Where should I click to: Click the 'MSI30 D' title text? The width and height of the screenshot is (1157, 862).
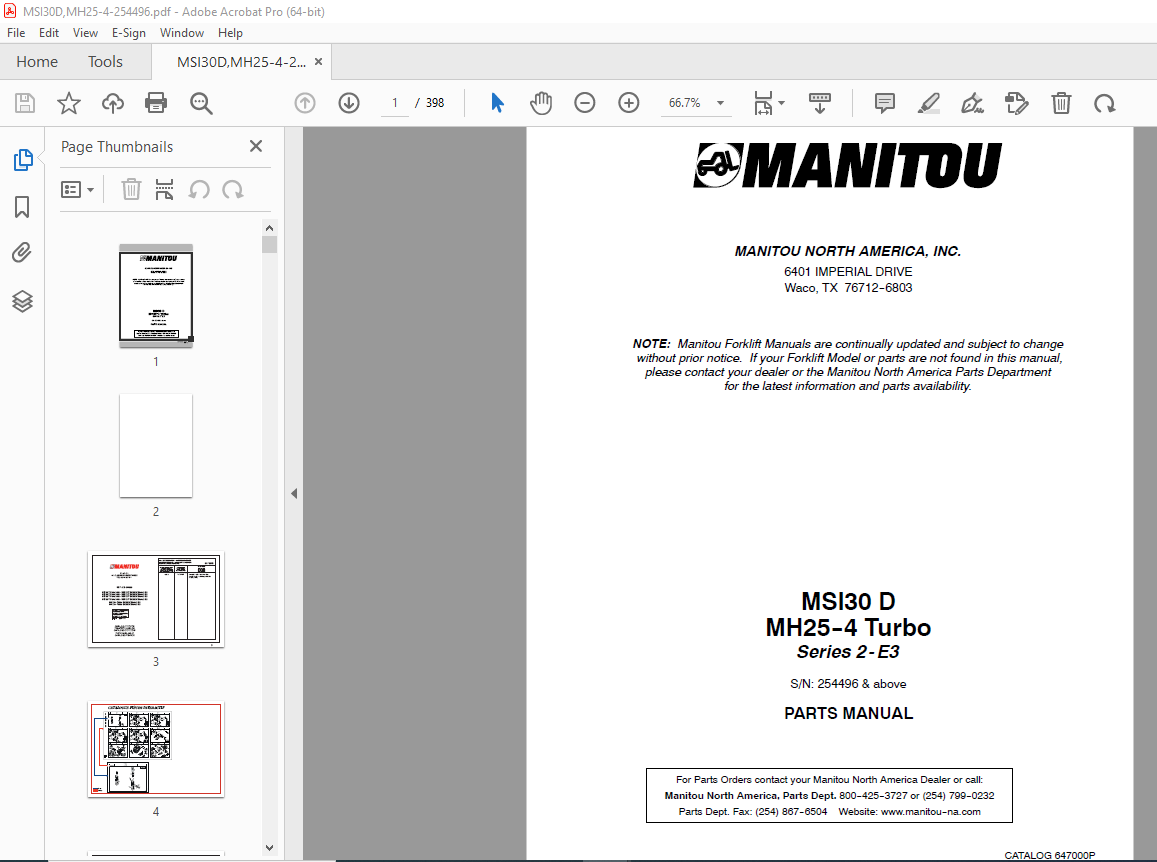[x=849, y=601]
